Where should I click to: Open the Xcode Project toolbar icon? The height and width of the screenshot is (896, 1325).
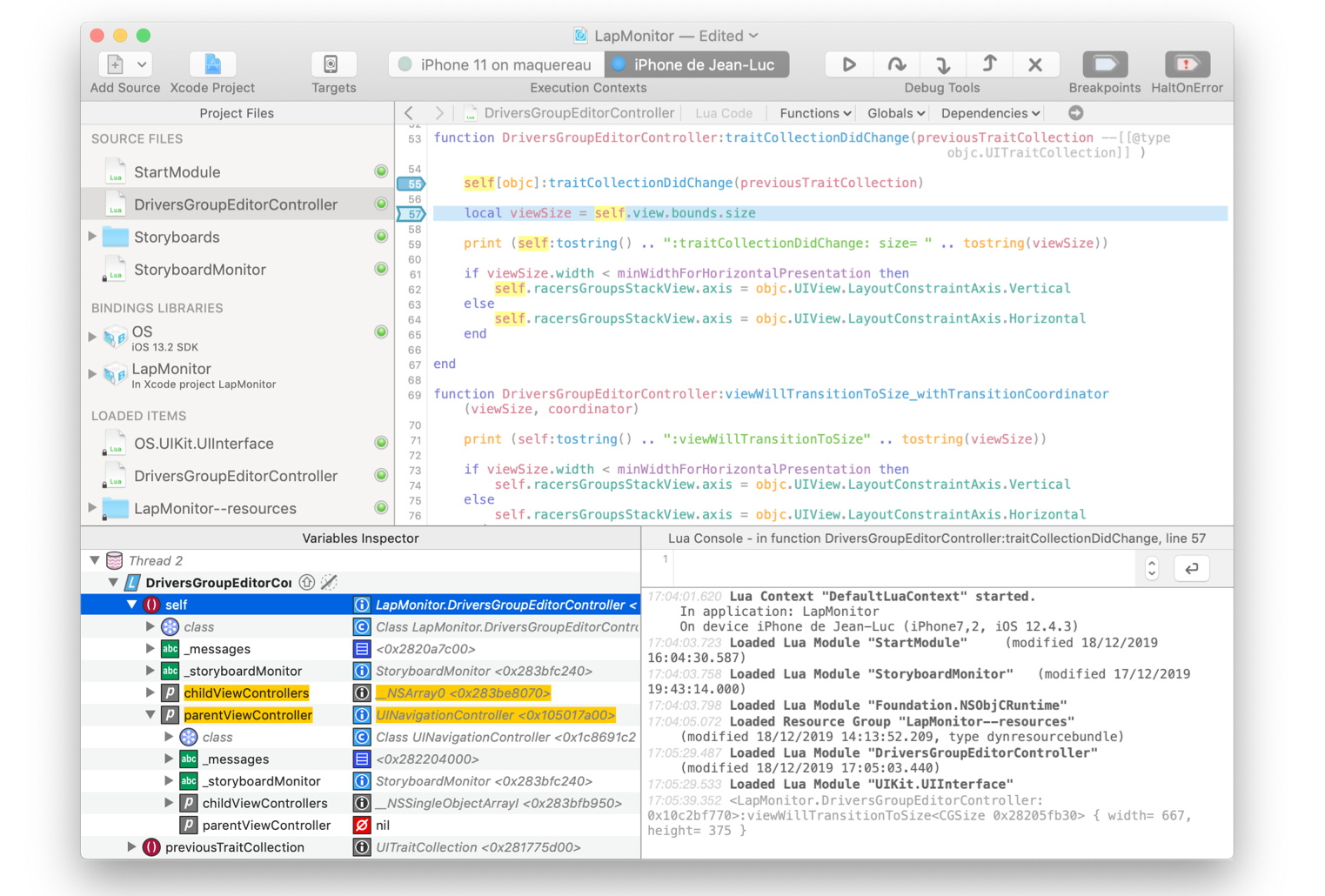(x=212, y=64)
